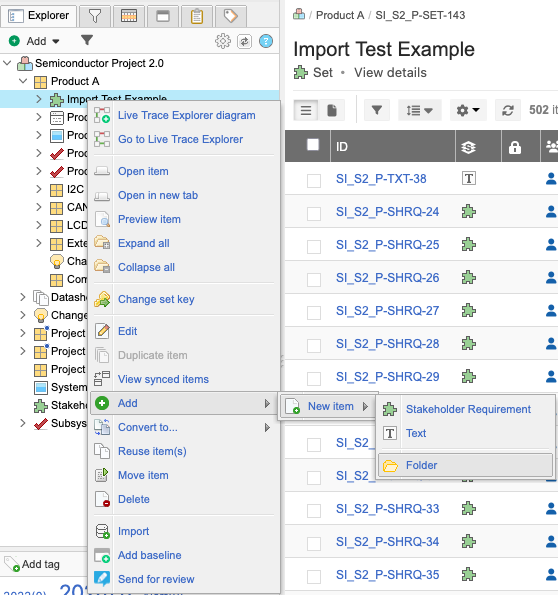558x595 pixels.
Task: Open the SI_S2_P-TXT-38 link
Action: (x=381, y=178)
